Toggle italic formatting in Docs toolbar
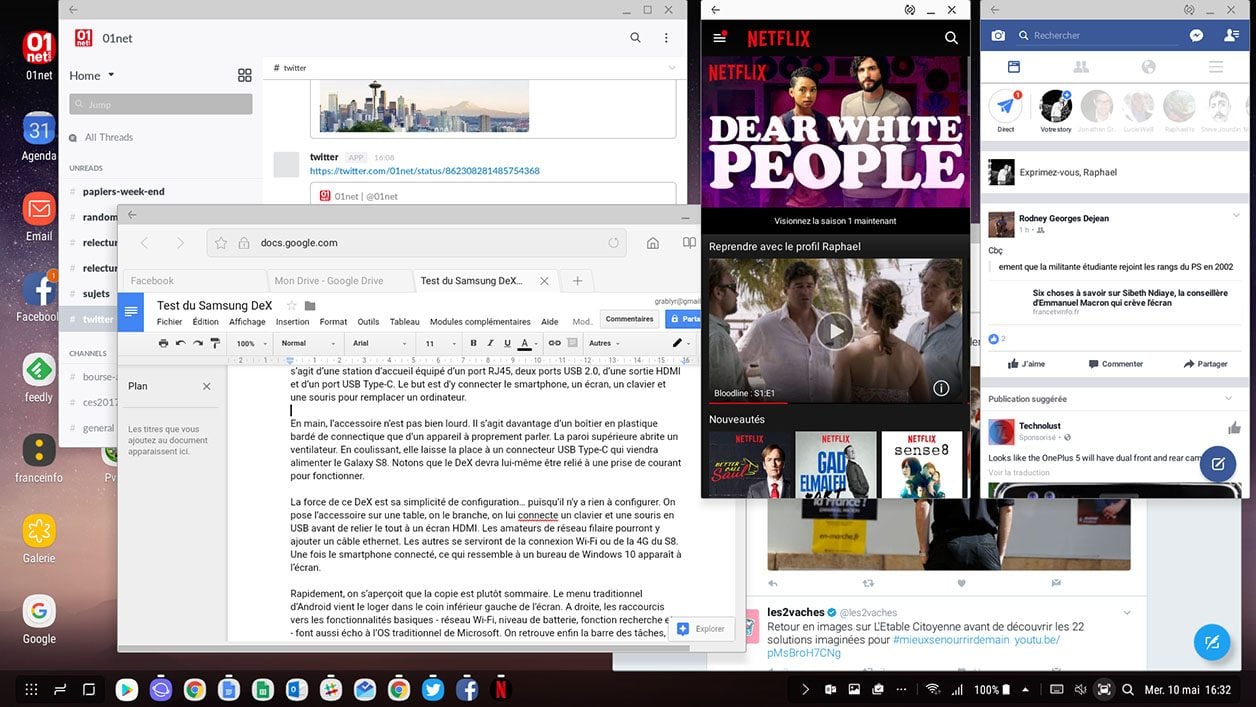The height and width of the screenshot is (707, 1256). click(490, 343)
